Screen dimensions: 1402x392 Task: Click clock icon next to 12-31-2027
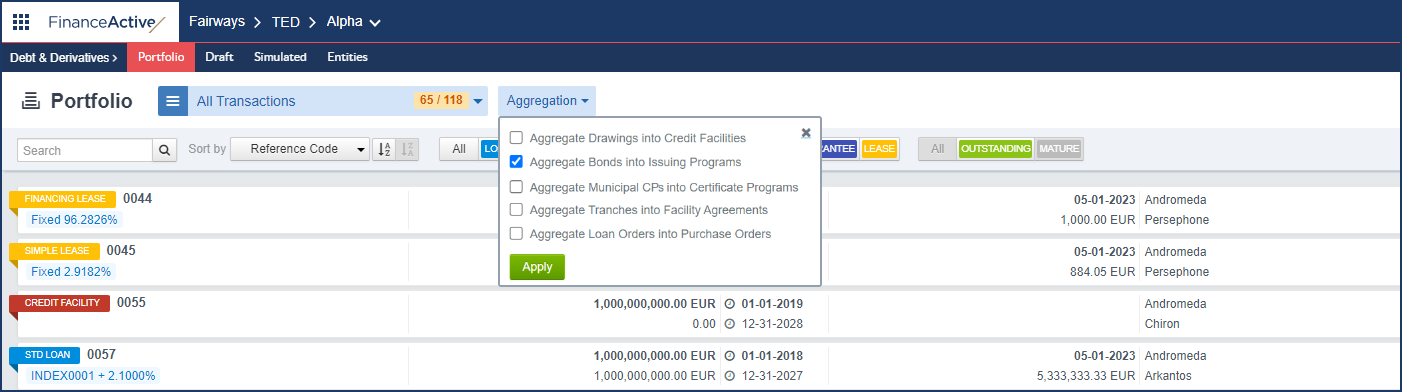(729, 376)
